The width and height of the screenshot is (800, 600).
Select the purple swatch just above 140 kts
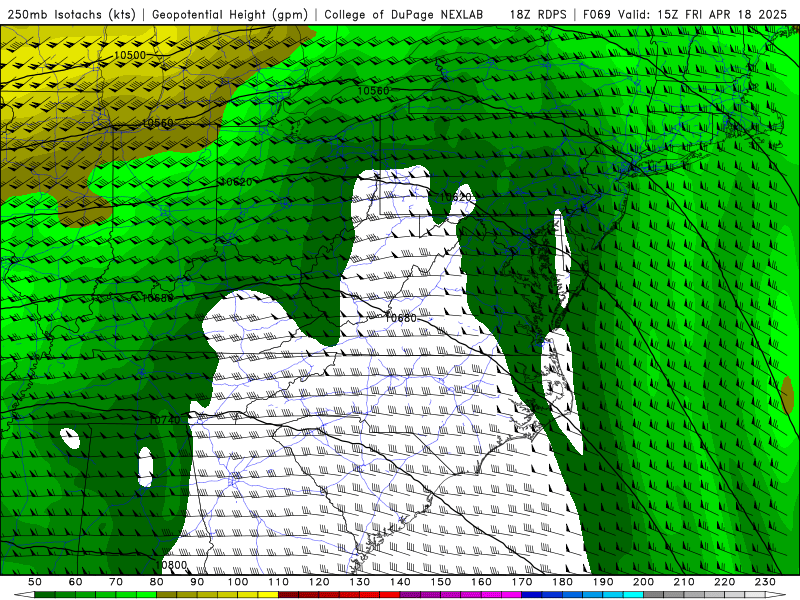(410, 595)
